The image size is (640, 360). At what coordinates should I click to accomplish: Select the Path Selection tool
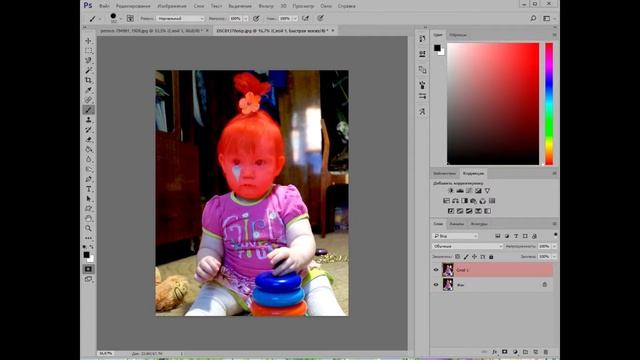(x=89, y=199)
